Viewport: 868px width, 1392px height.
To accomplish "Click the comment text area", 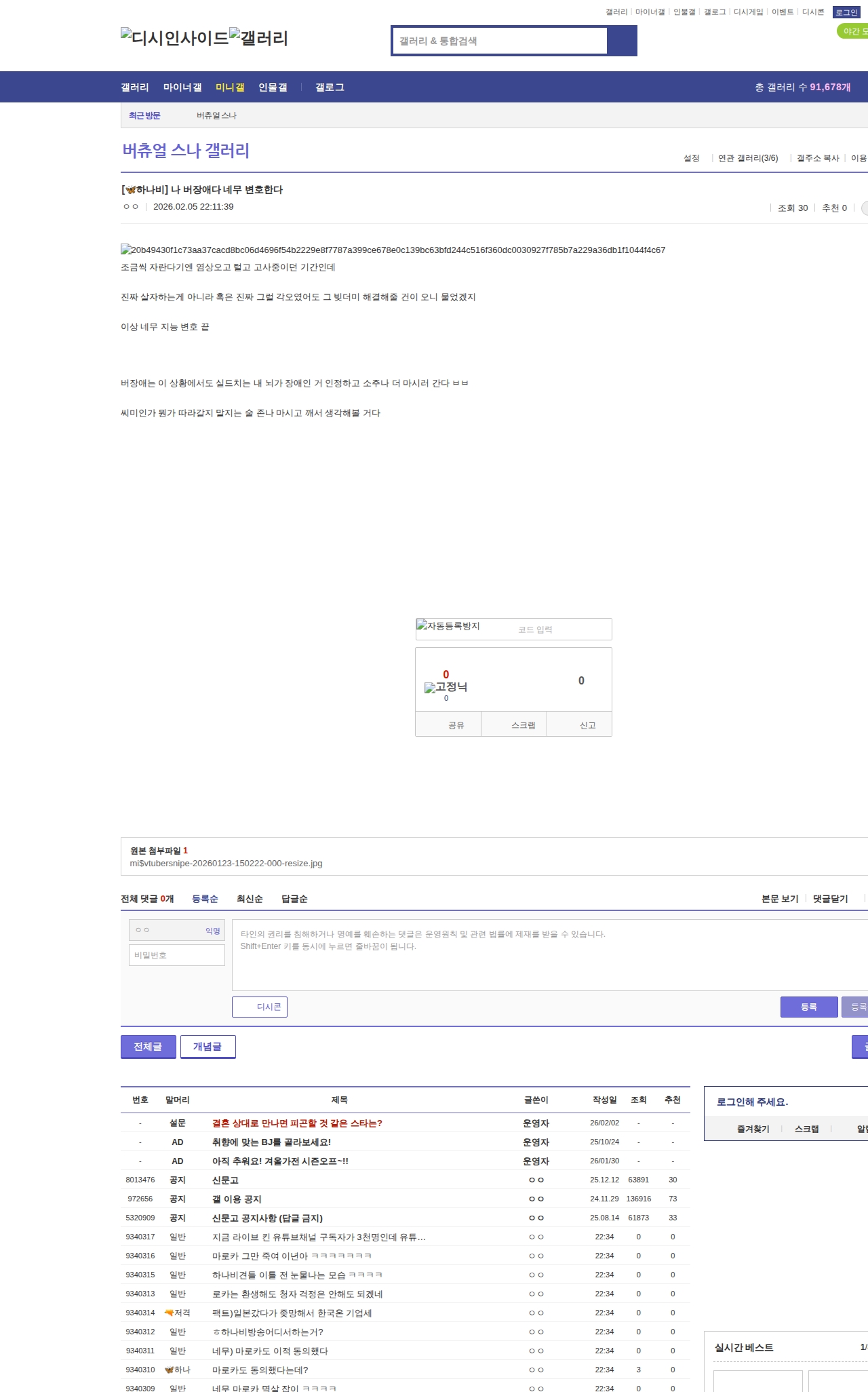I will pos(550,955).
